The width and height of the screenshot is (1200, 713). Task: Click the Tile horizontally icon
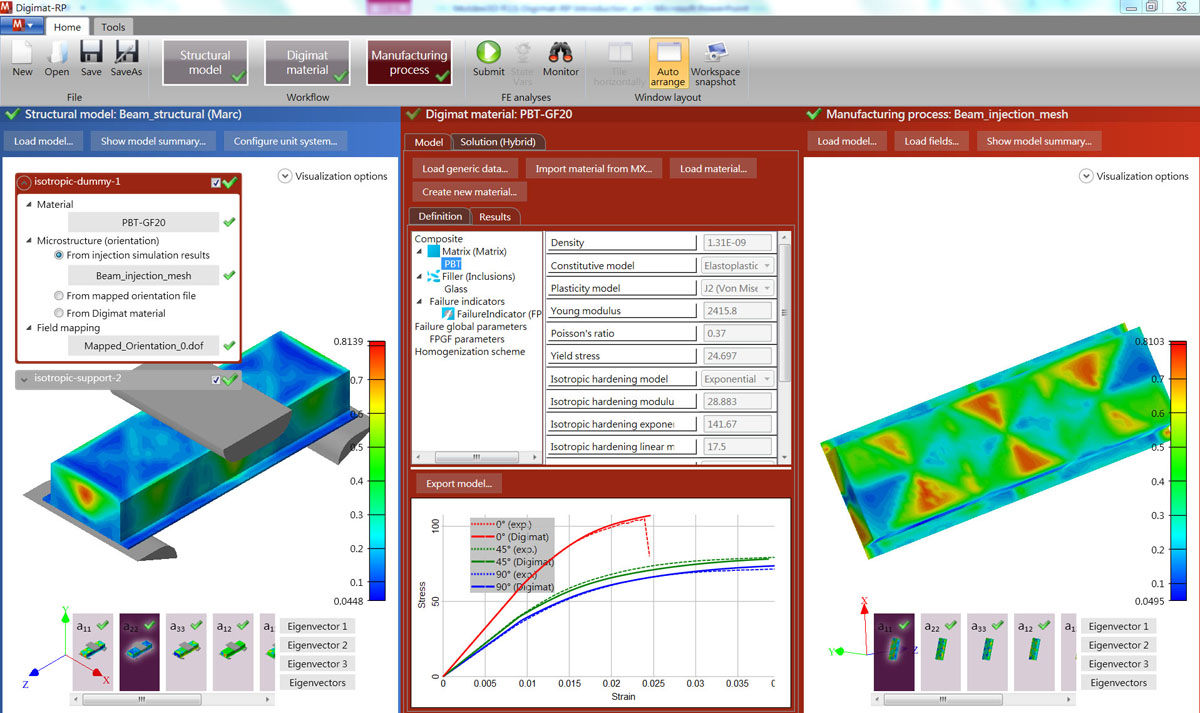(x=619, y=64)
